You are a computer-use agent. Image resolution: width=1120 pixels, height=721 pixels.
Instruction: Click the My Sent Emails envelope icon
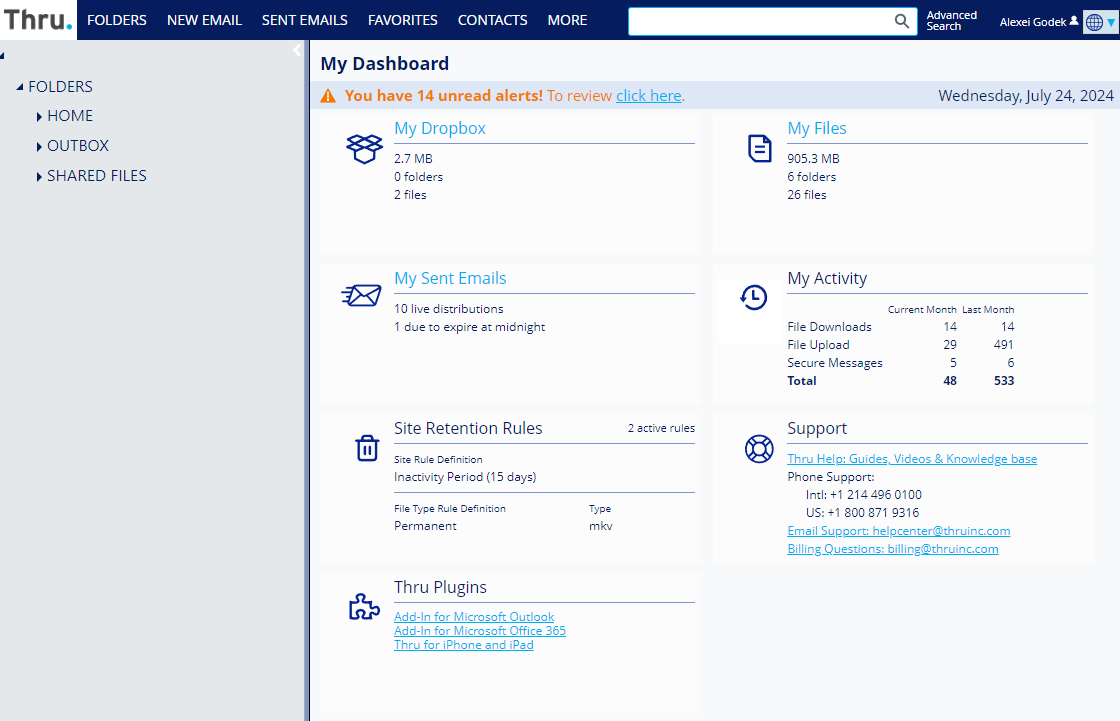click(361, 295)
